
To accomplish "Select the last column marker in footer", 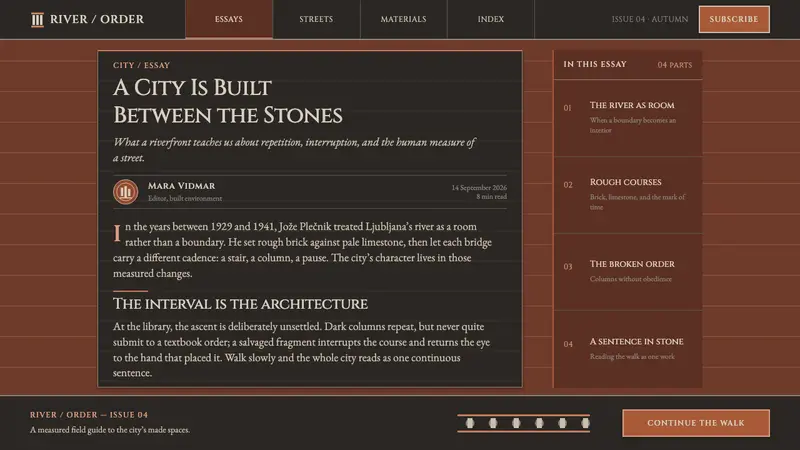I will click(x=585, y=423).
